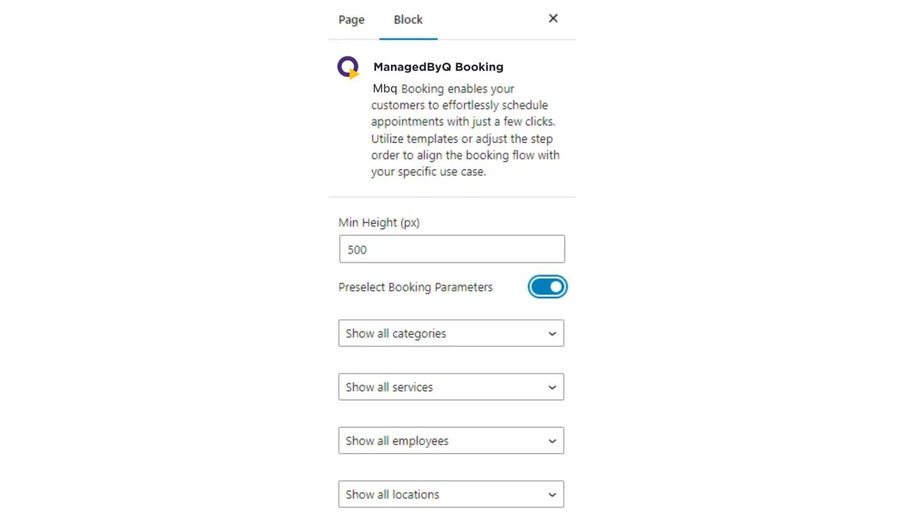Screen dimensions: 920x517
Task: Close the block settings sidebar
Action: point(553,18)
